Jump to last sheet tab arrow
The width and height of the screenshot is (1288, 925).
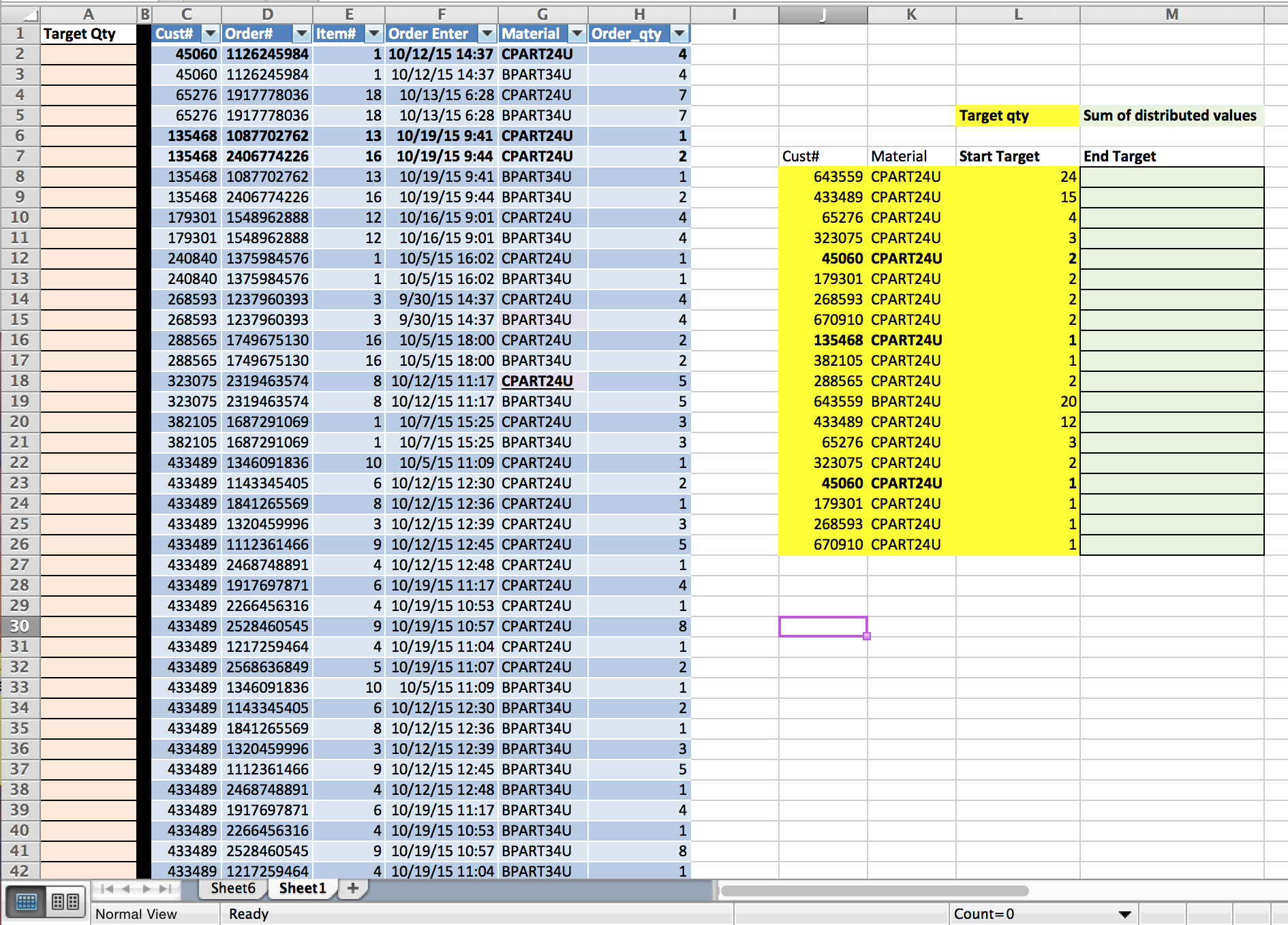coord(165,888)
